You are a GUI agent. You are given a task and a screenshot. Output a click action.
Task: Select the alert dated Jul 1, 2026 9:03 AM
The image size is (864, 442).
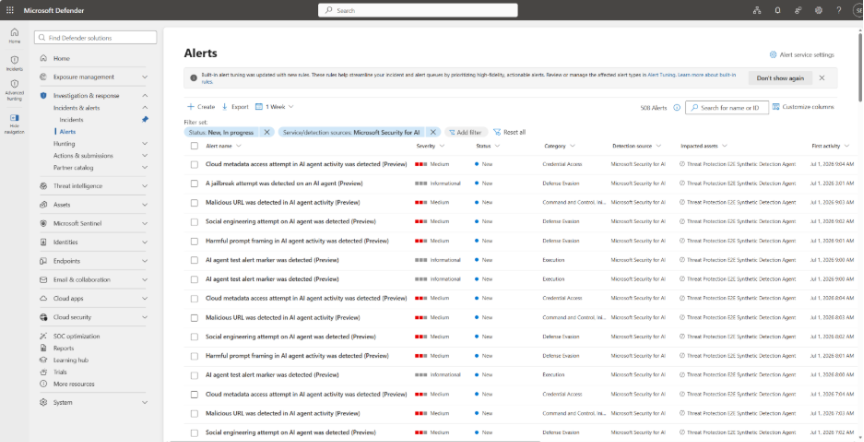click(194, 203)
